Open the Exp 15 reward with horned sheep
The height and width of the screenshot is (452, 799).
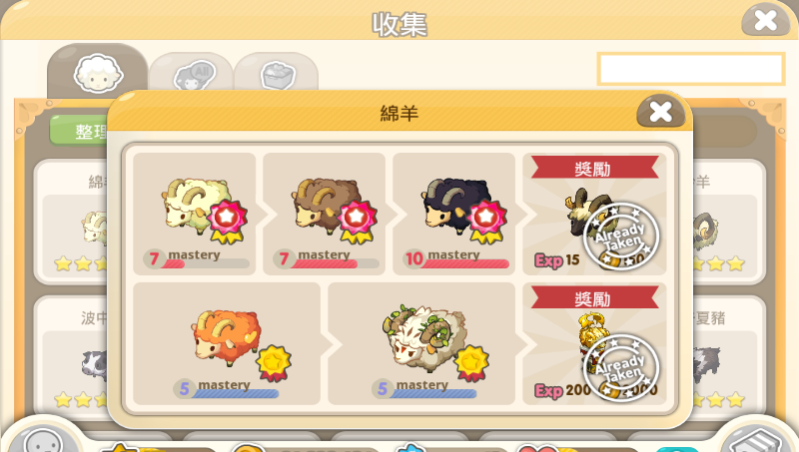pyautogui.click(x=595, y=214)
